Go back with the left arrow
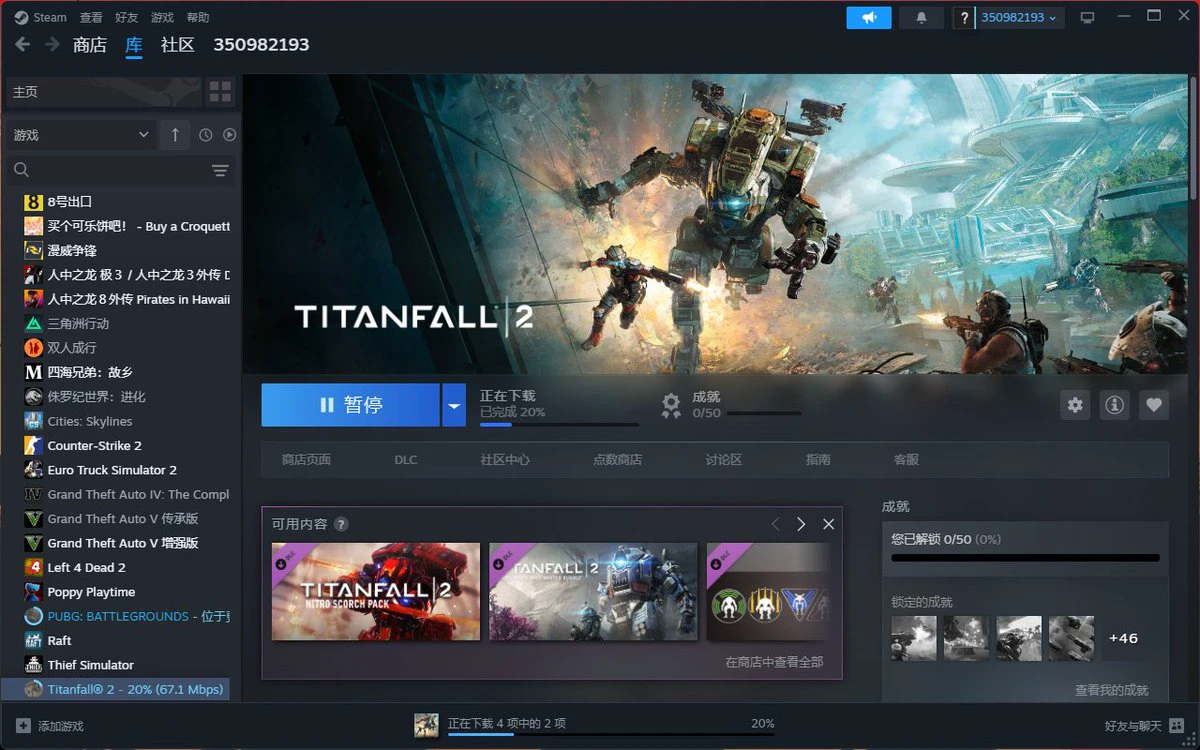 (23, 44)
